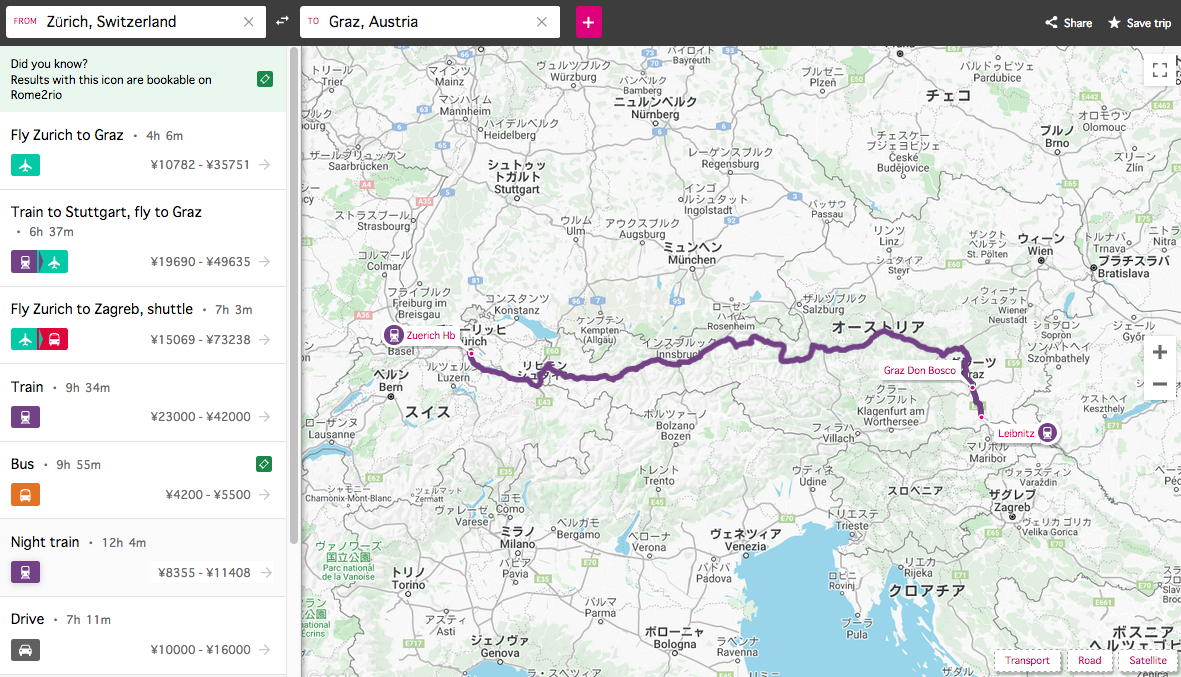Edit the To field Graz, Austria

(429, 22)
